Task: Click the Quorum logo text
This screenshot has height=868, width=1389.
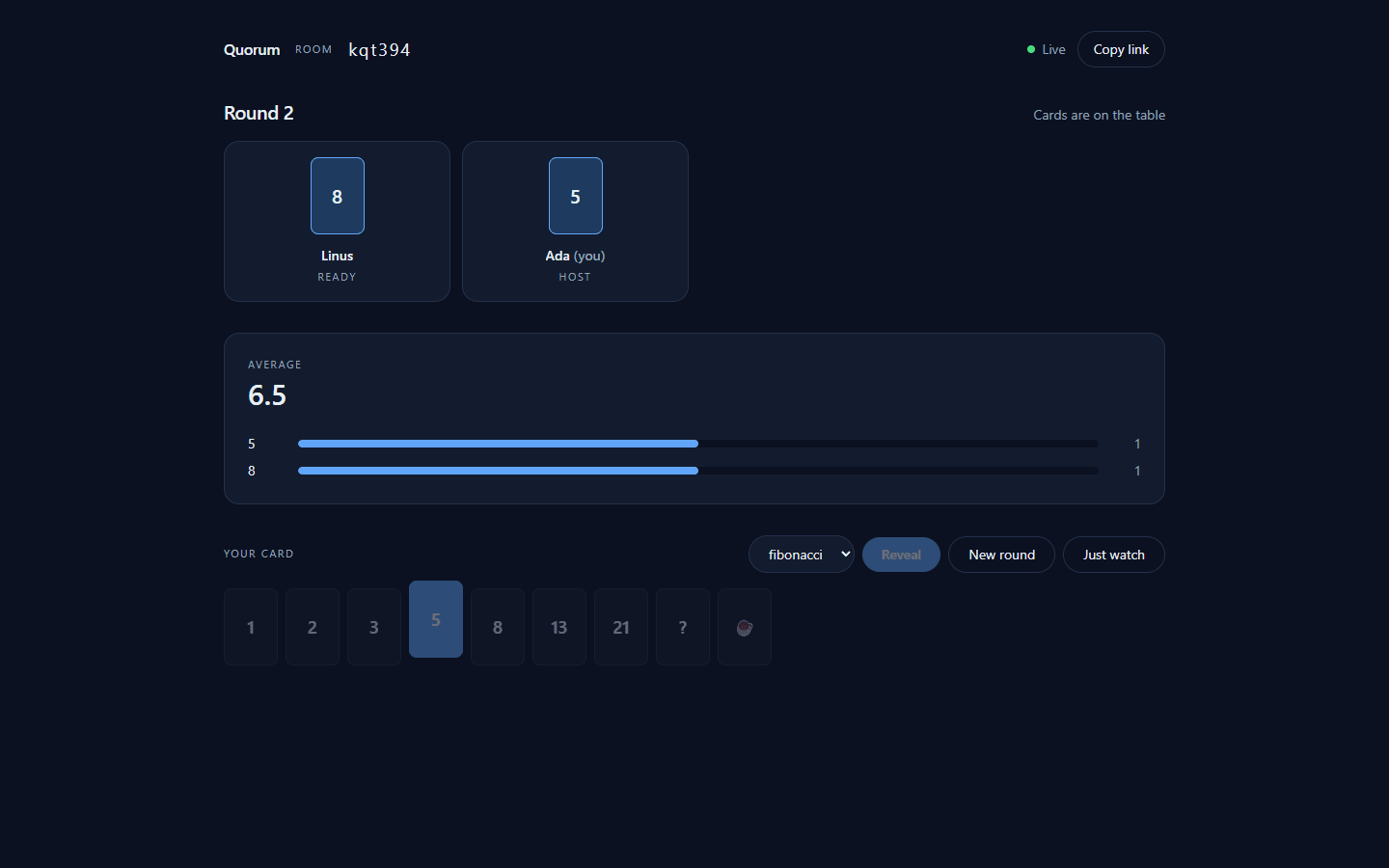Action: [252, 49]
